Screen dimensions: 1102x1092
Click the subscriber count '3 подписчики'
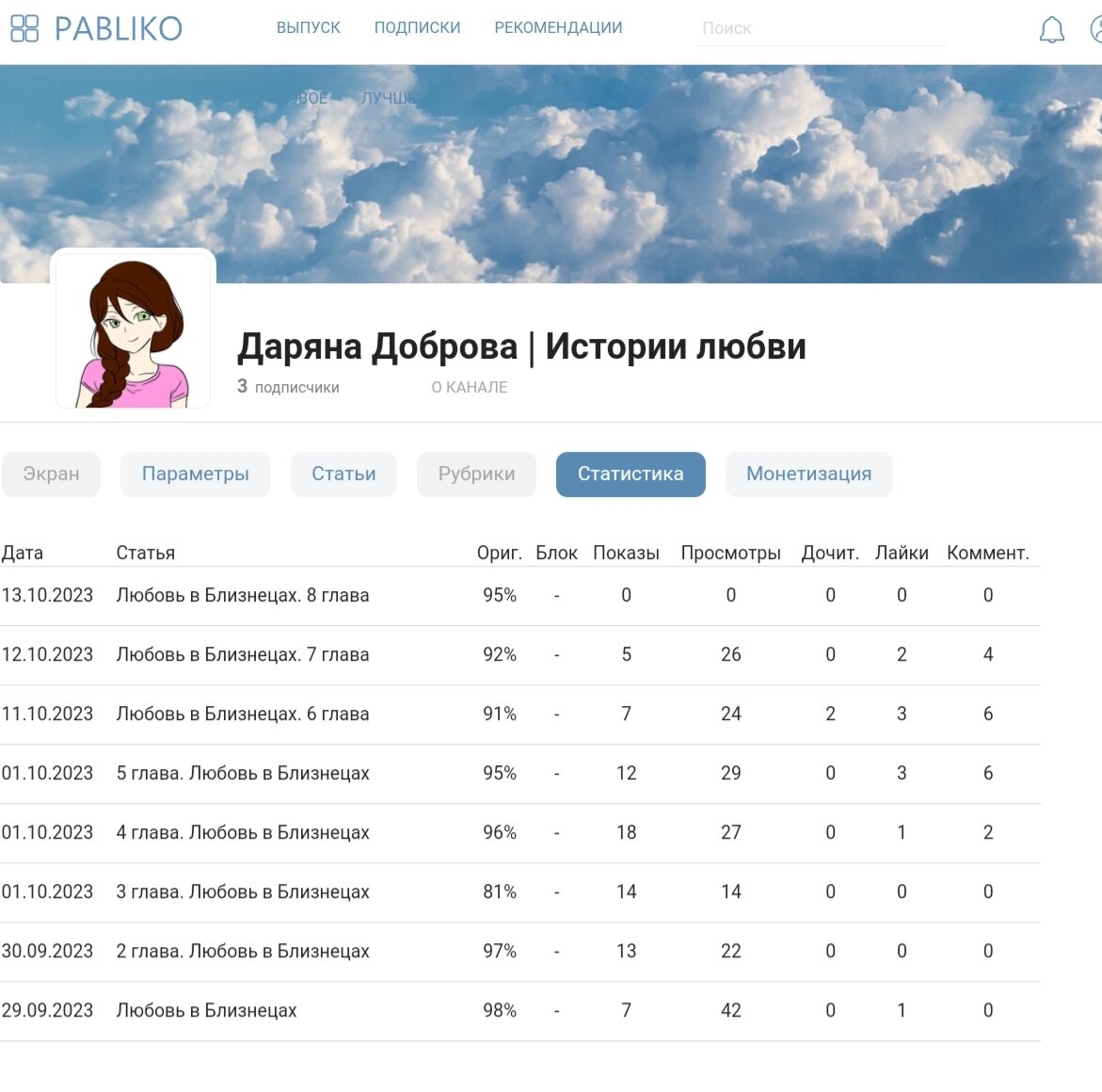(x=288, y=385)
